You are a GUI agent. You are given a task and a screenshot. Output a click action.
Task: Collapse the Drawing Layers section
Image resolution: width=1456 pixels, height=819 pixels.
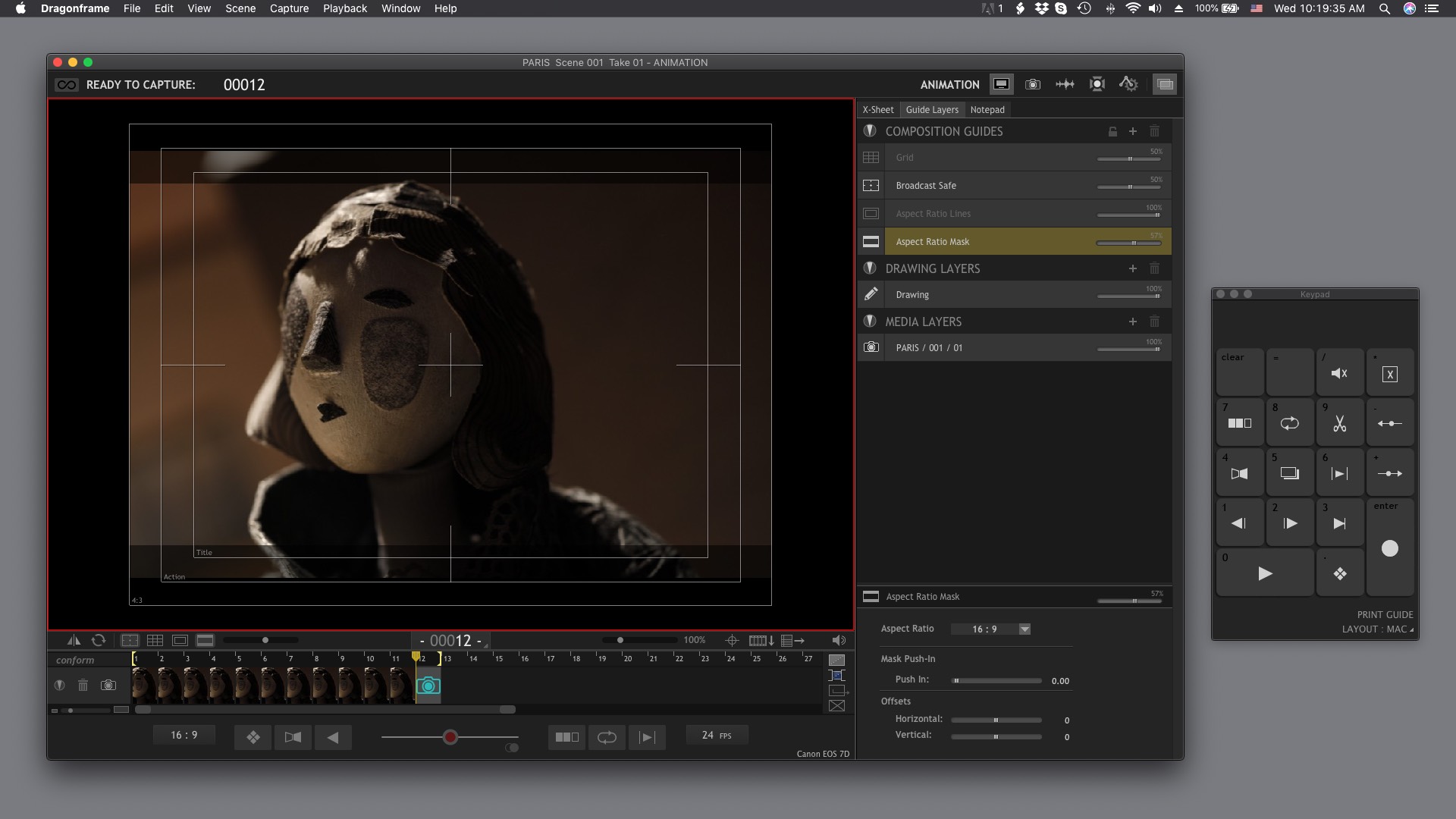(x=870, y=268)
